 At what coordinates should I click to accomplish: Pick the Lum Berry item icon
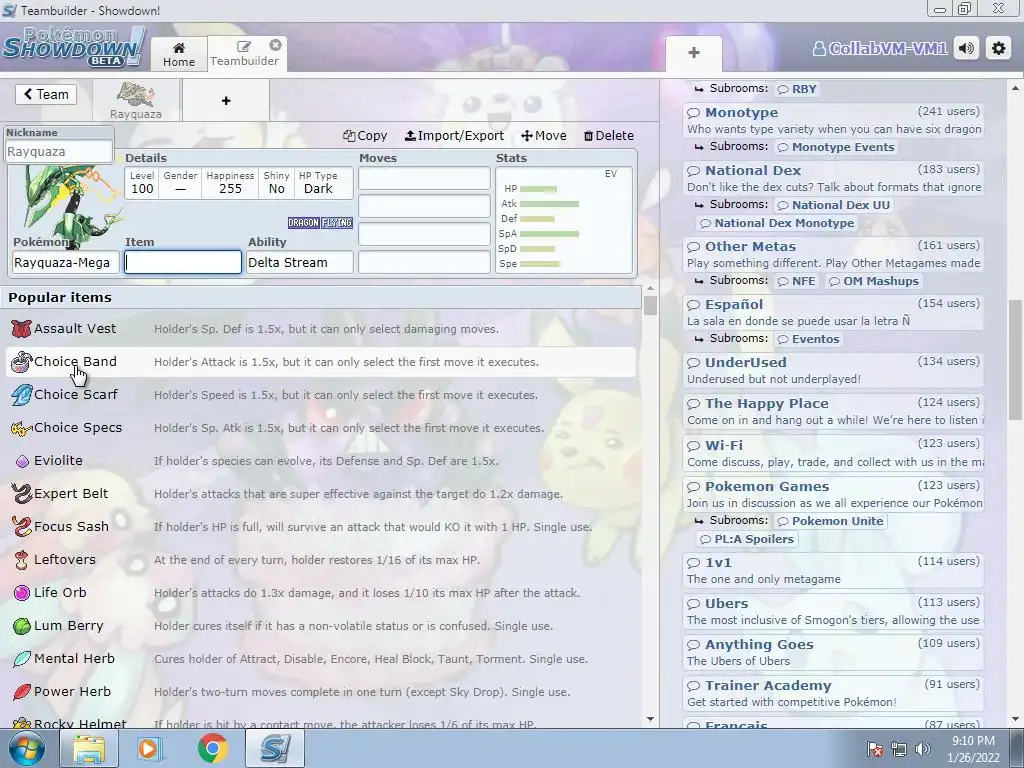click(x=22, y=626)
